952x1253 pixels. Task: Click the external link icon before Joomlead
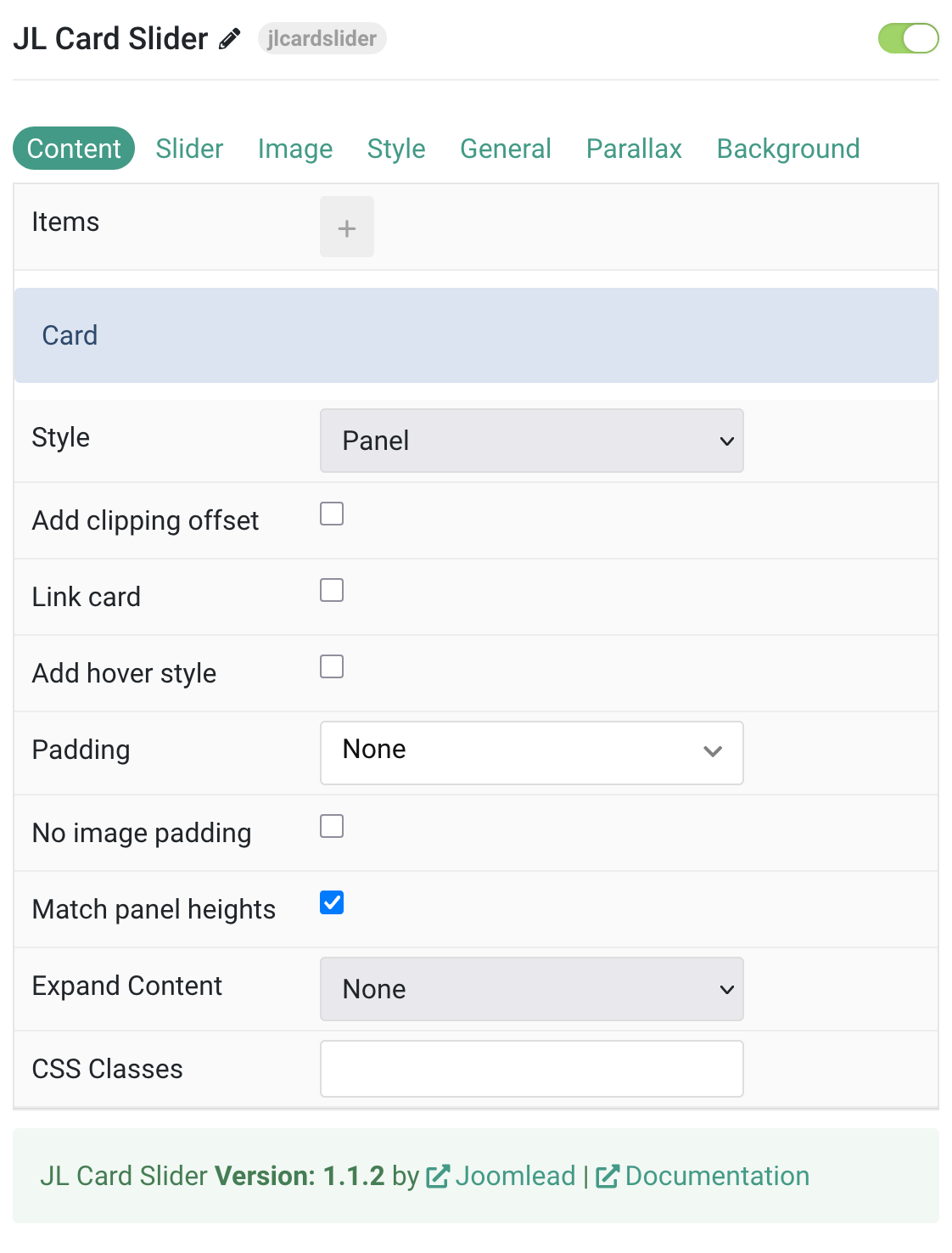click(437, 1176)
